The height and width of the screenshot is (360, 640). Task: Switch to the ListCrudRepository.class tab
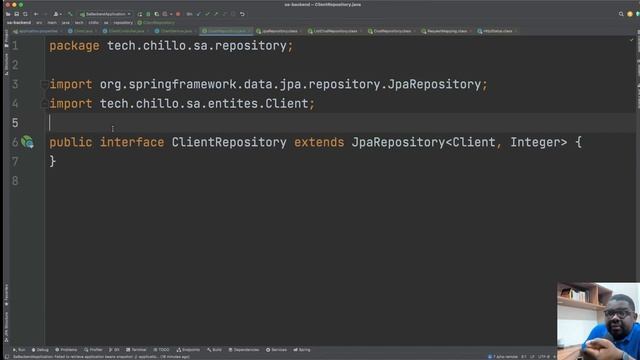coord(335,31)
